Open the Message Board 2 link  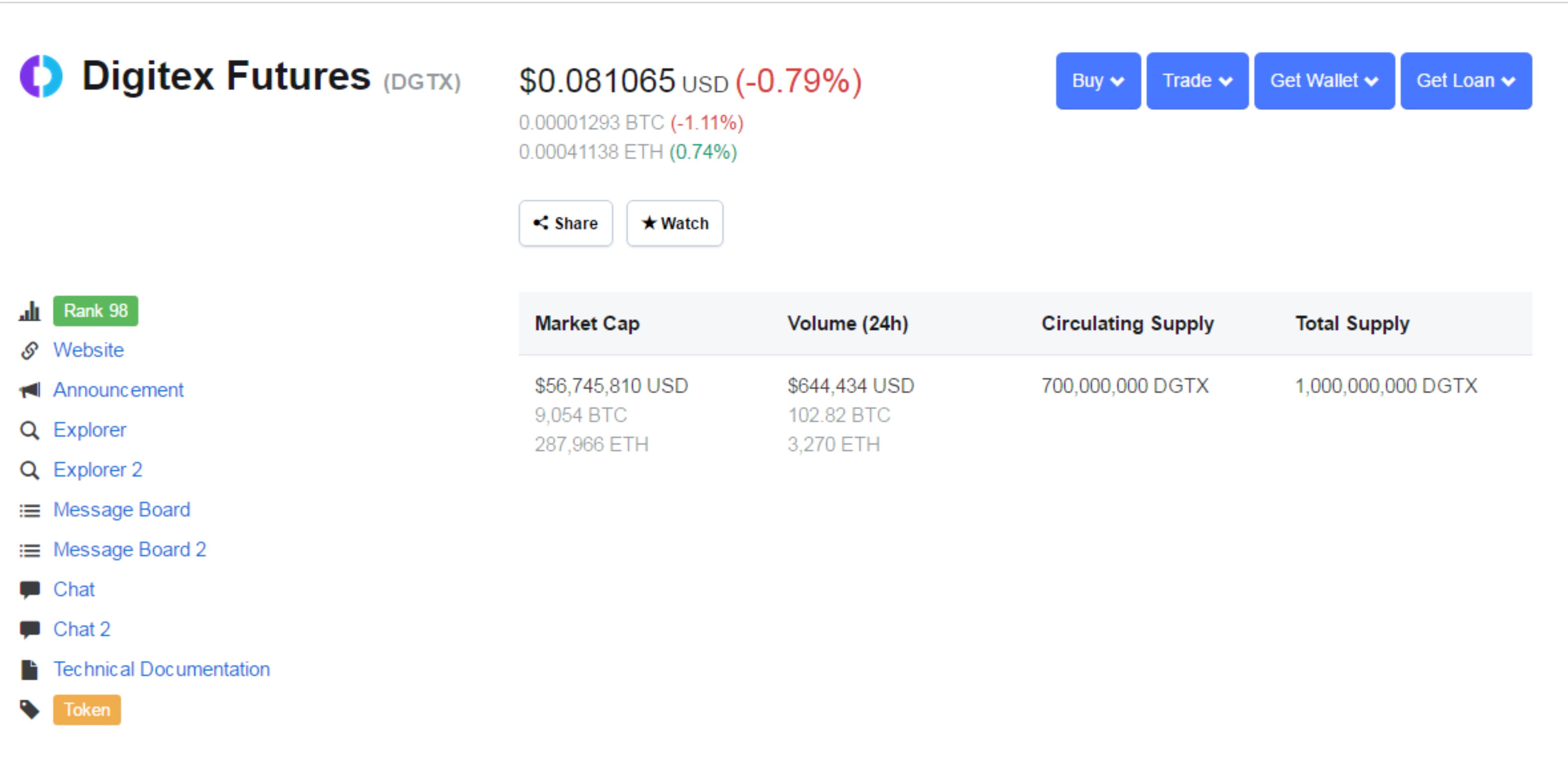point(130,550)
